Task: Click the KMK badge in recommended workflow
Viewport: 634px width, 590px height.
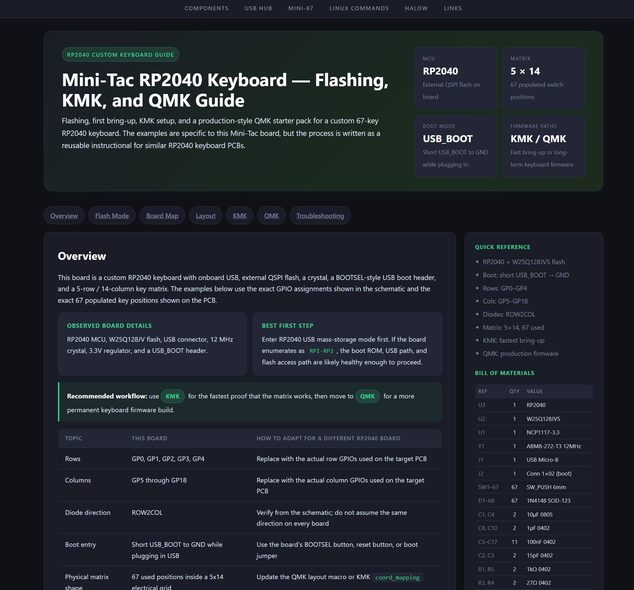Action: tap(173, 396)
